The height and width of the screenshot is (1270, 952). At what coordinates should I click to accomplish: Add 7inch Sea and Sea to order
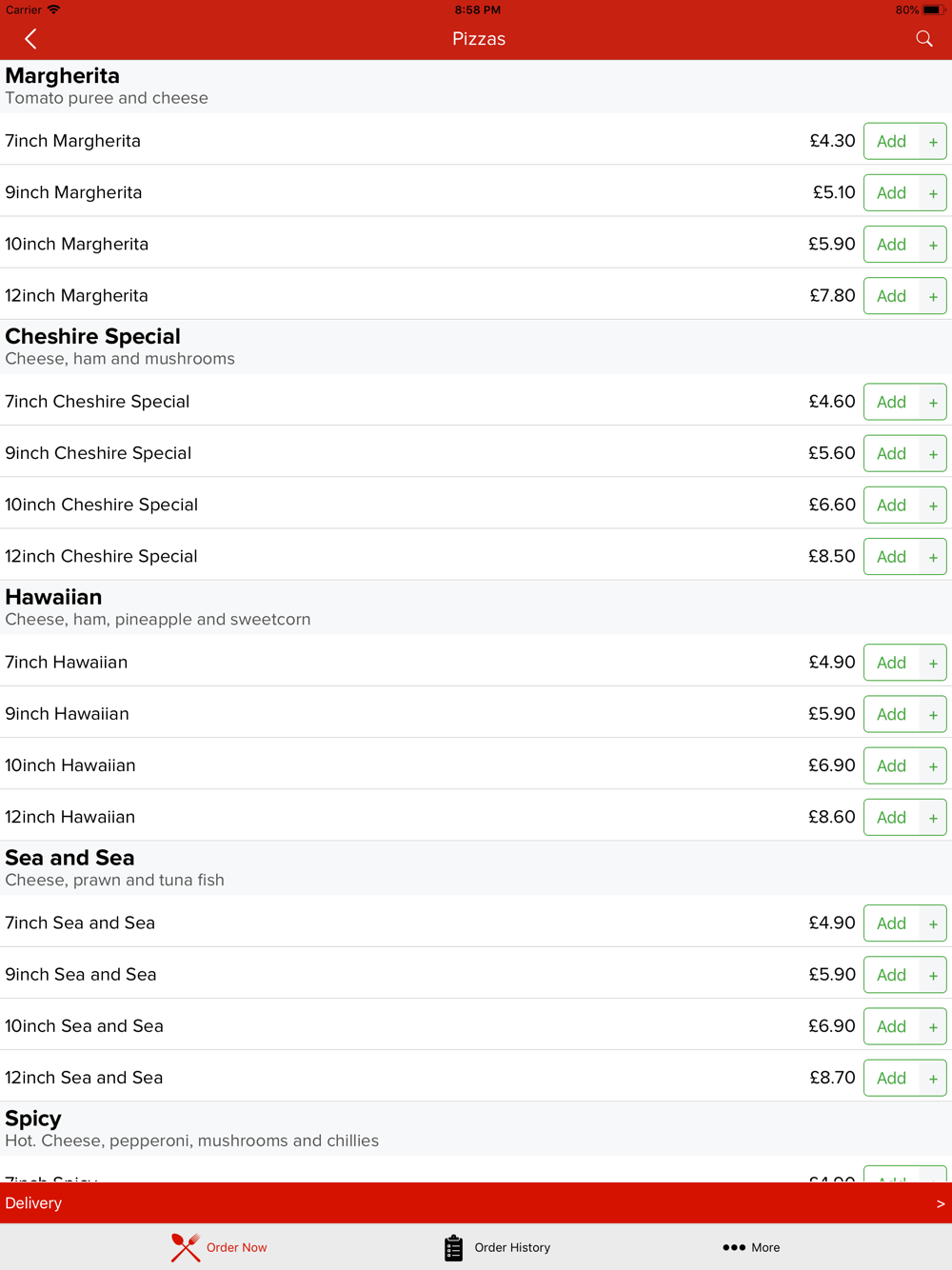(892, 924)
